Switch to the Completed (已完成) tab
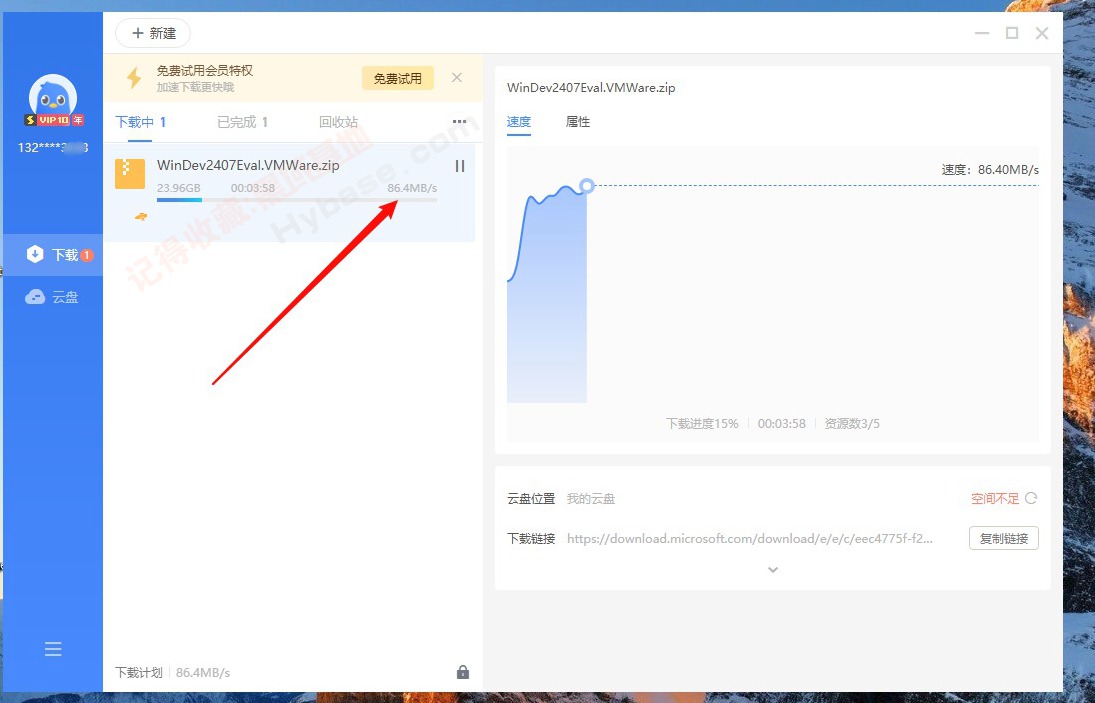 [242, 122]
